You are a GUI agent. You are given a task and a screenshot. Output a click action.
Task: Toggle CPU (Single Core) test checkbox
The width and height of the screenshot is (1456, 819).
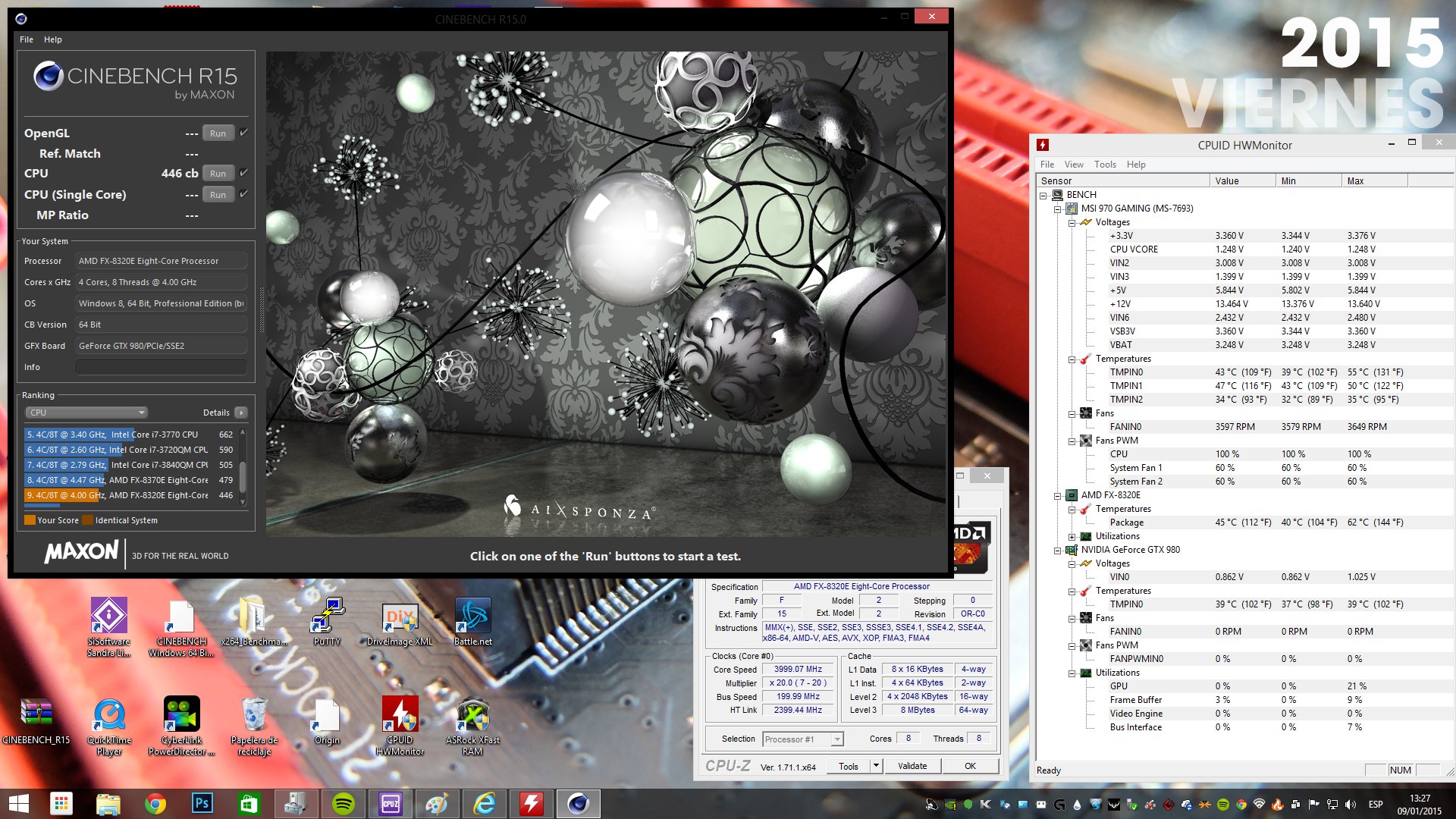pyautogui.click(x=243, y=194)
